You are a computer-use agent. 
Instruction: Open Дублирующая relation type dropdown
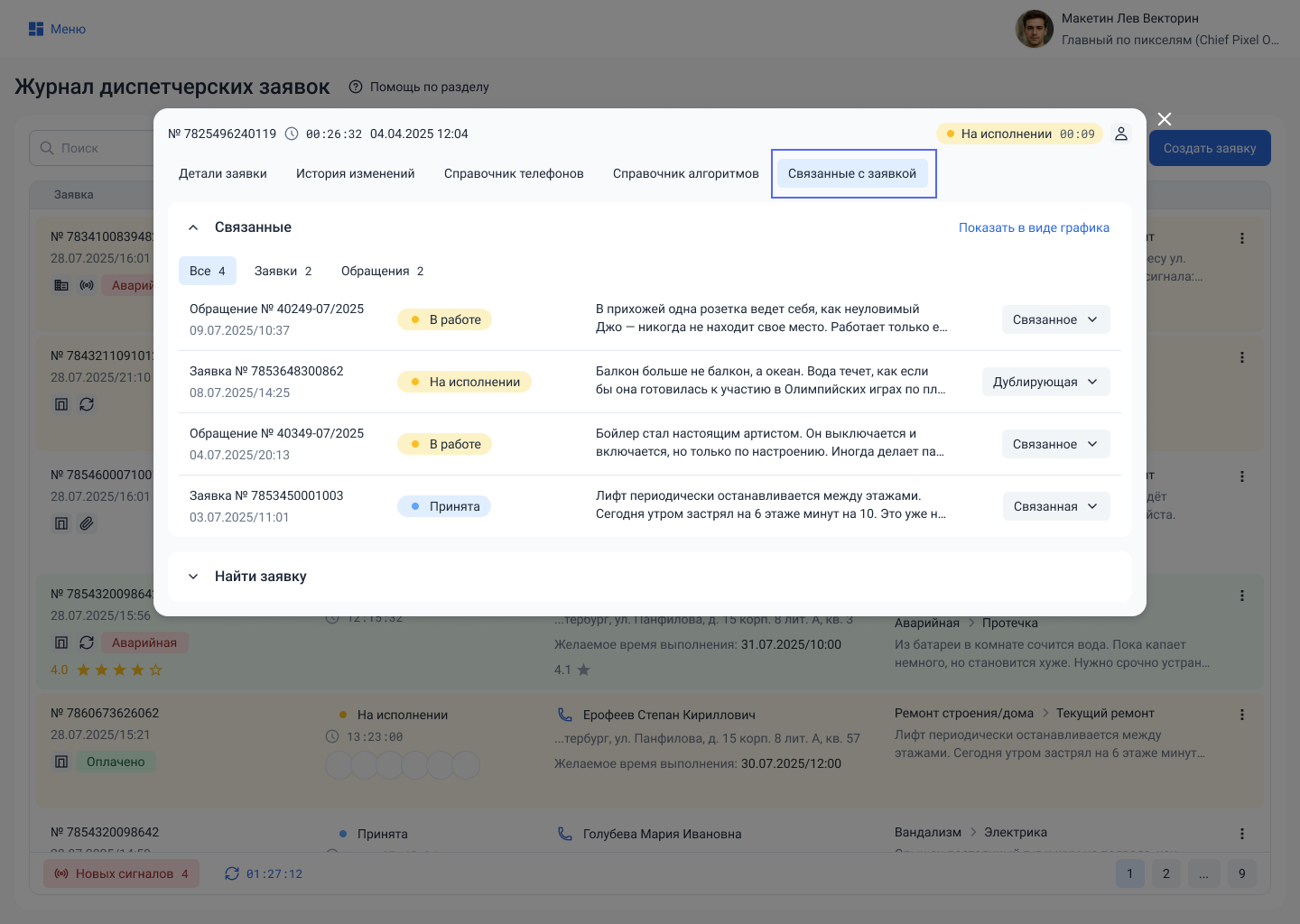pyautogui.click(x=1045, y=382)
